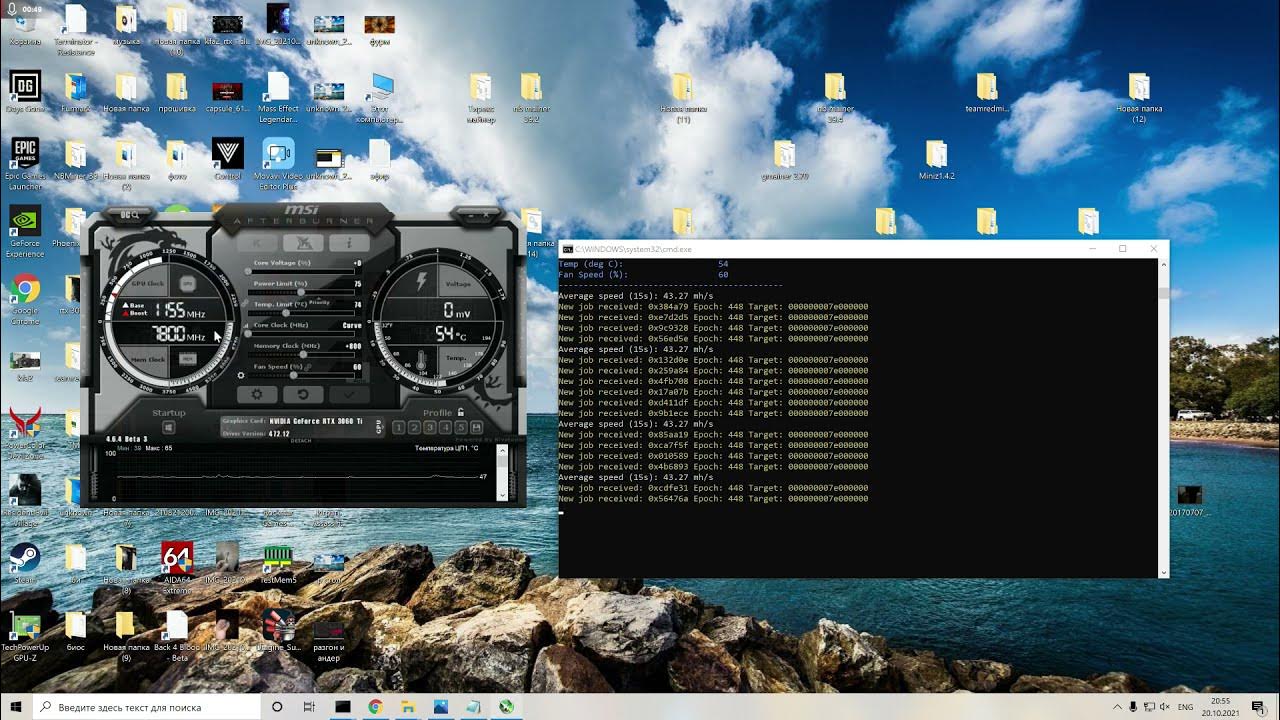This screenshot has width=1280, height=720.
Task: Select GeForce Experience desktop icon
Action: tap(25, 233)
